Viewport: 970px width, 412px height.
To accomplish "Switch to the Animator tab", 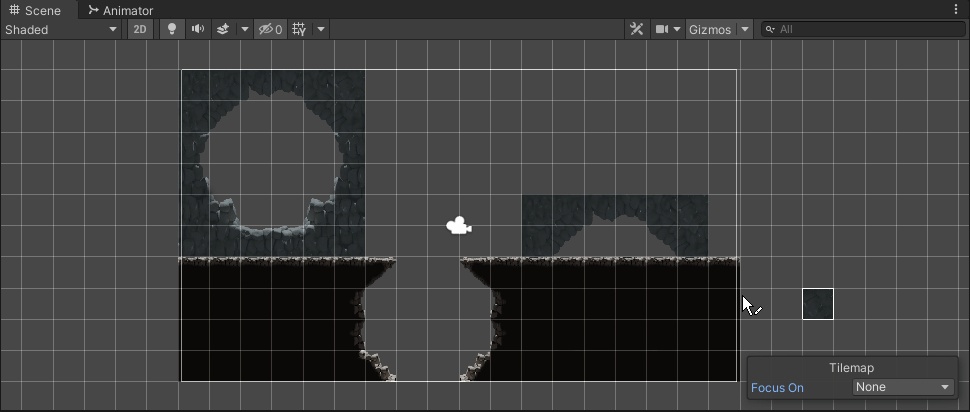I will point(121,10).
